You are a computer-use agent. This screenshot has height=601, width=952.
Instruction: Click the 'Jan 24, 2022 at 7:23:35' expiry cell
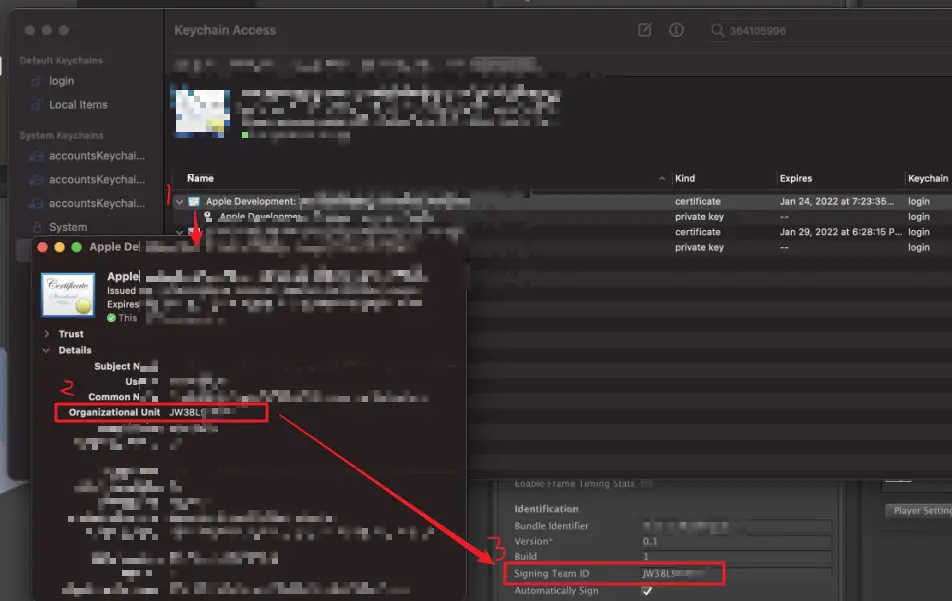click(836, 202)
